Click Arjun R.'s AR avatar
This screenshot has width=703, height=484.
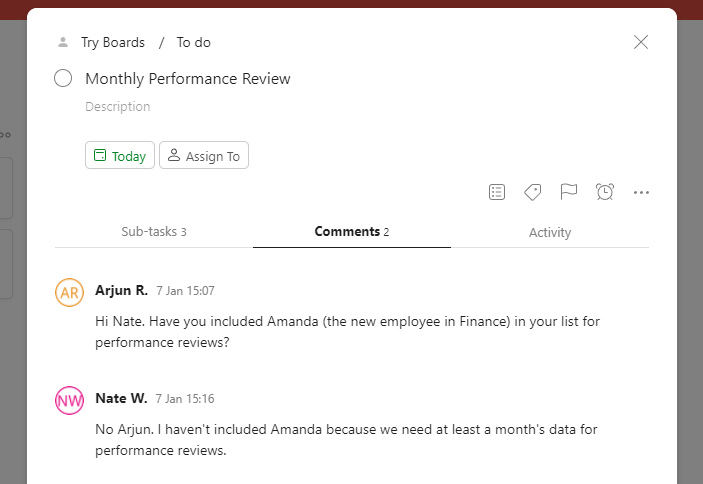(69, 292)
